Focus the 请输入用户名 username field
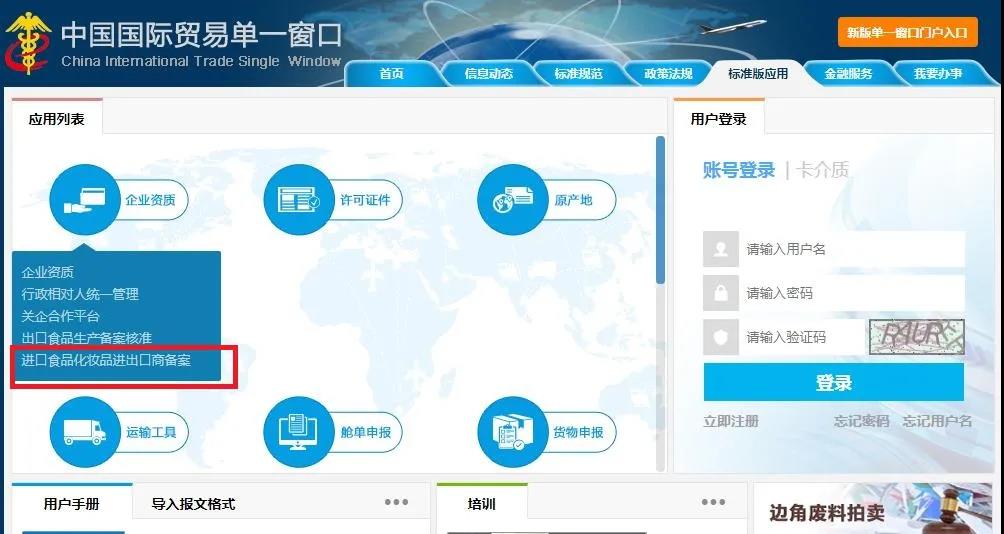This screenshot has height=534, width=1004. 850,249
